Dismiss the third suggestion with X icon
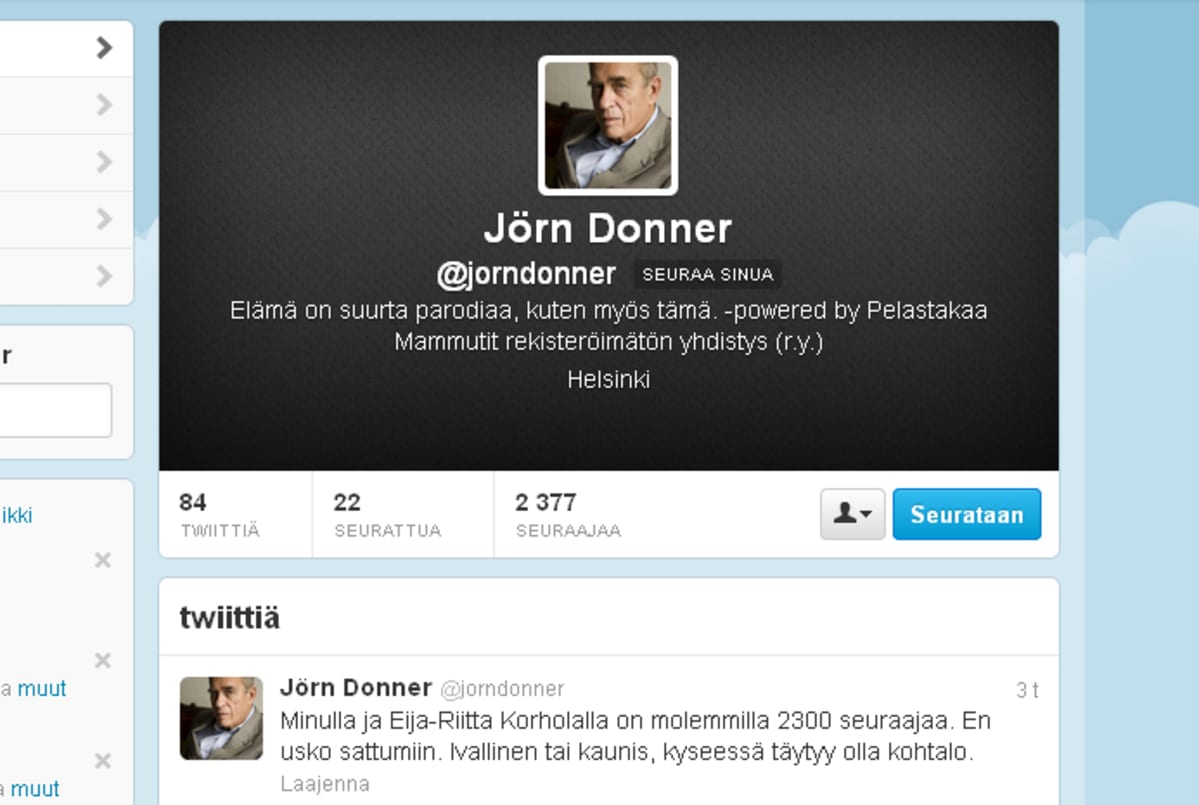Viewport: 1199px width, 805px height. tap(102, 761)
